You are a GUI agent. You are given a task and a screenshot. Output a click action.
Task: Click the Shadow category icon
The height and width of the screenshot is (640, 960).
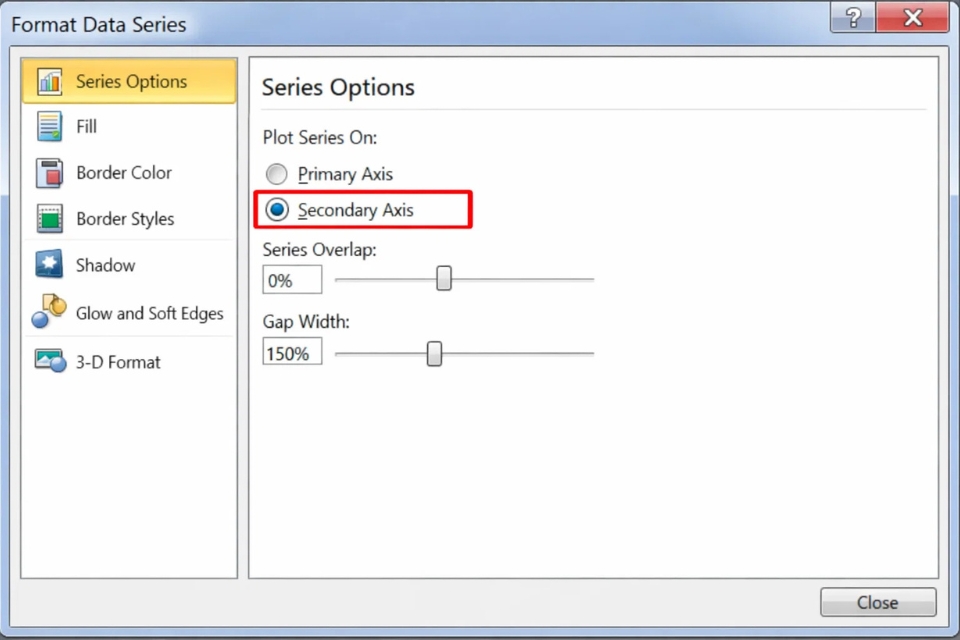[x=50, y=265]
